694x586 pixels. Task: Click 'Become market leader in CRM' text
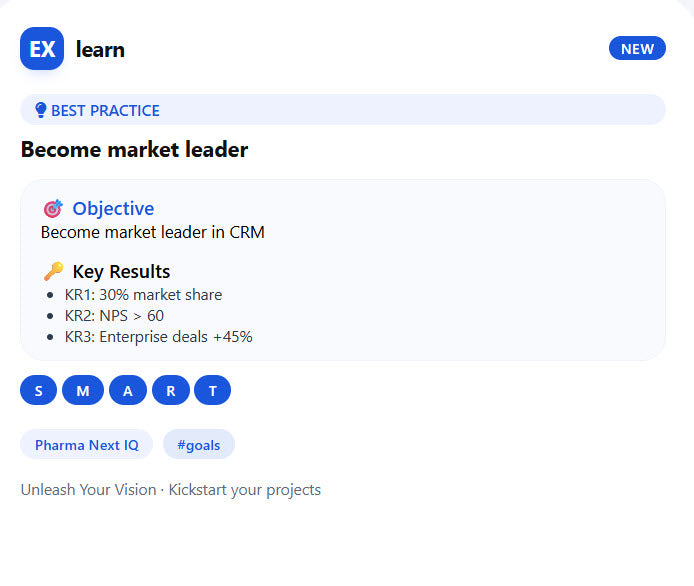[153, 232]
